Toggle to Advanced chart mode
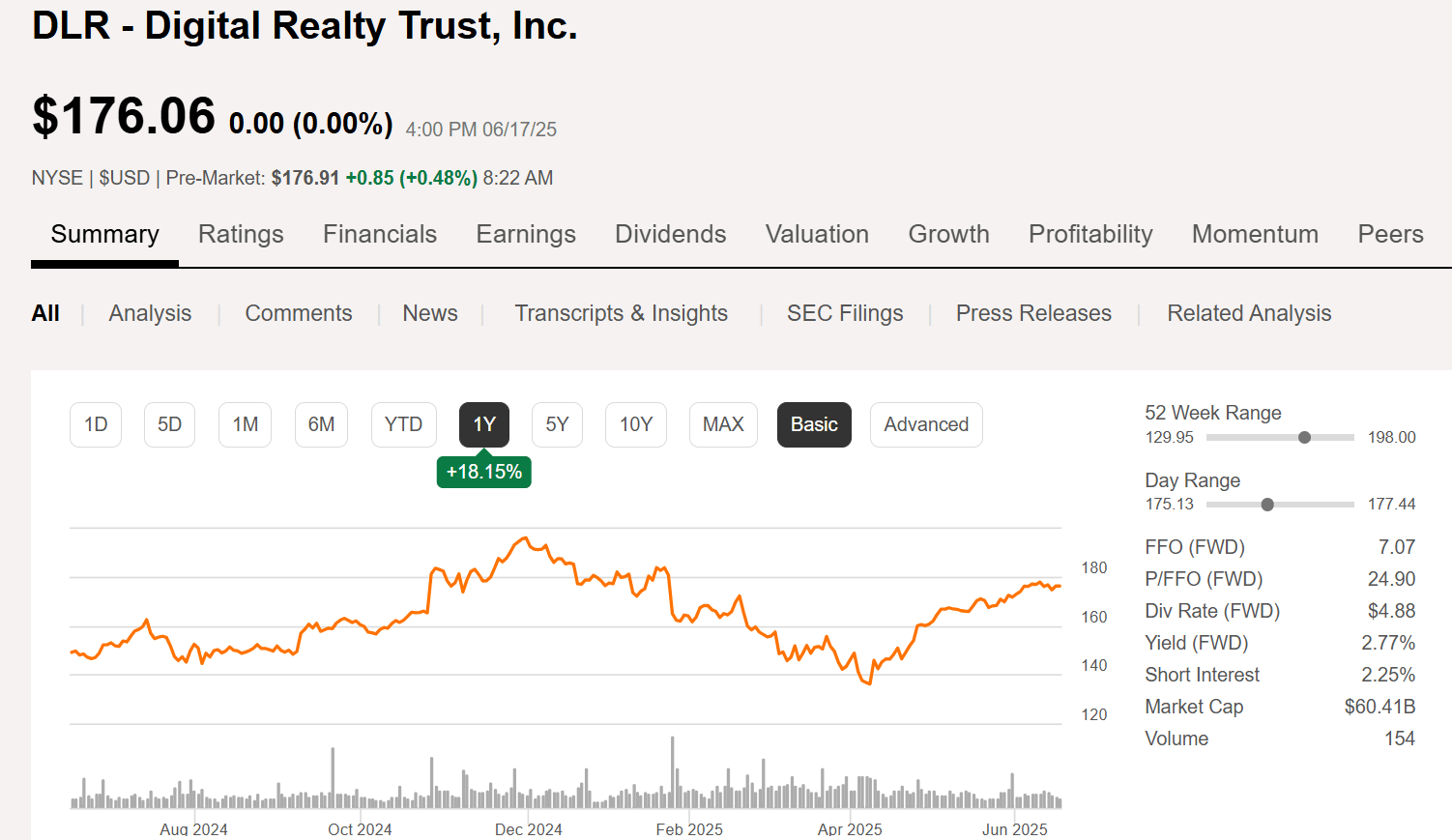This screenshot has height=840, width=1452. coord(925,424)
